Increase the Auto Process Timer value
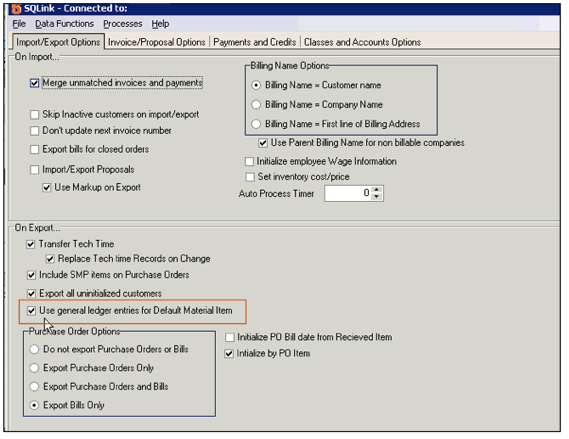This screenshot has height=439, width=569. click(377, 189)
